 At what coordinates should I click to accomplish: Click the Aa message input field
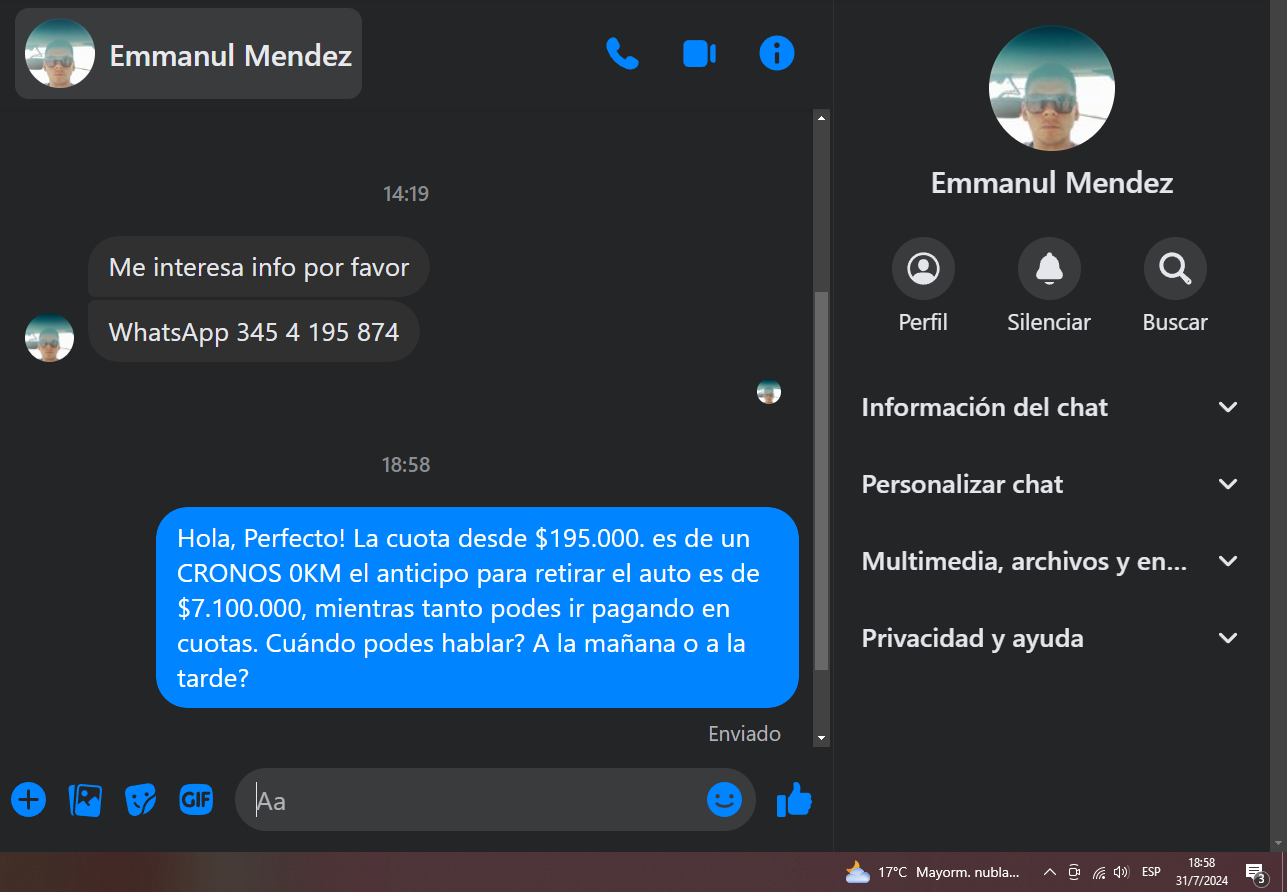(x=478, y=800)
